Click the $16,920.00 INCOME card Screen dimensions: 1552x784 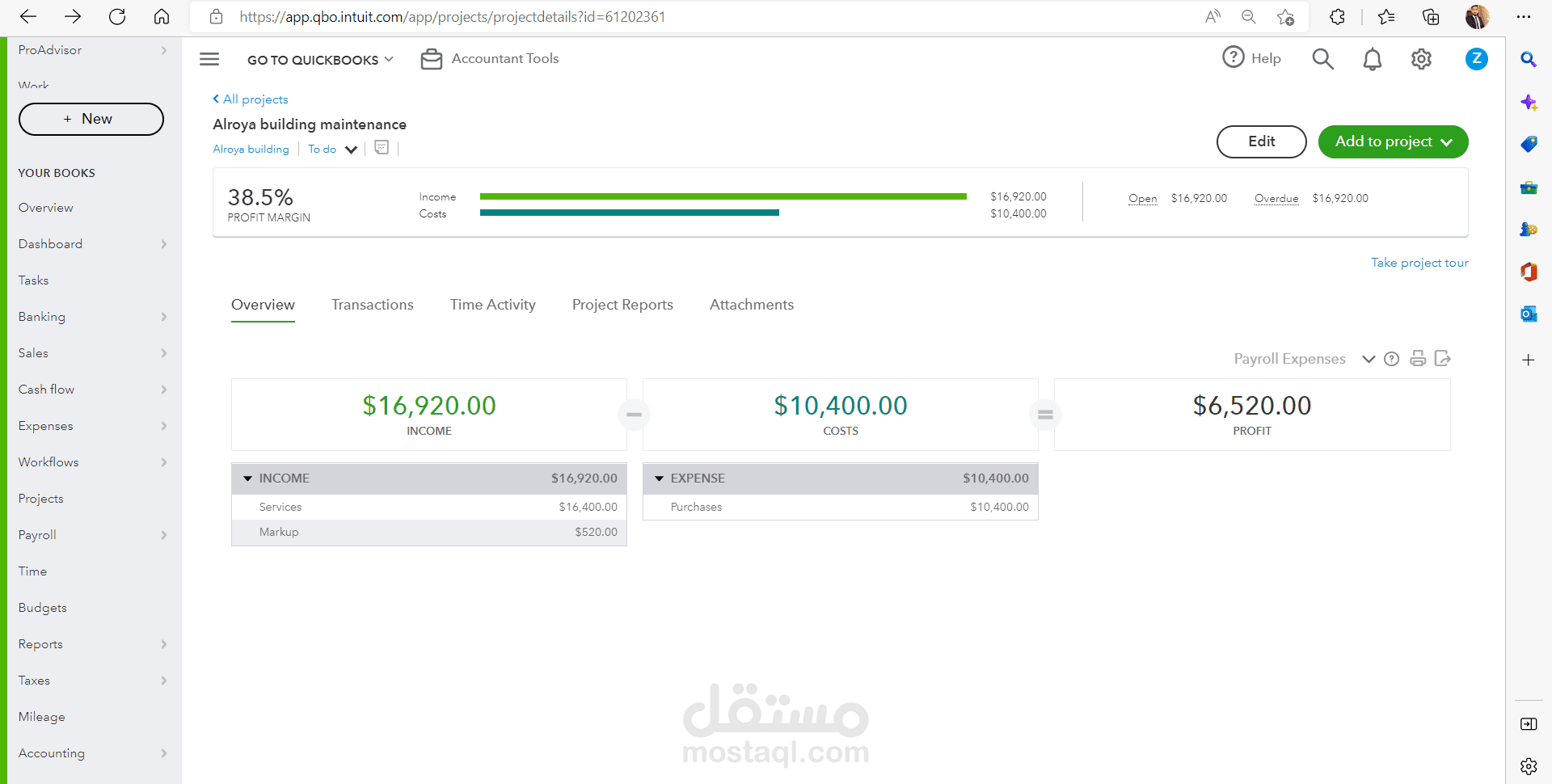pos(429,415)
